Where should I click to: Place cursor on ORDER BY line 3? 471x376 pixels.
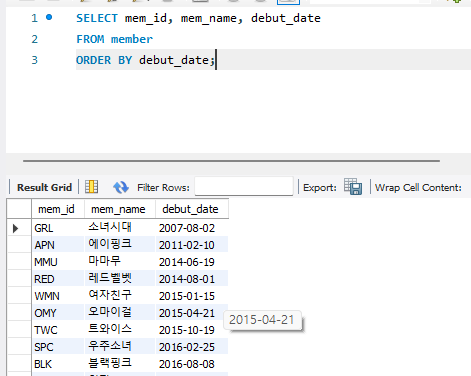point(145,60)
